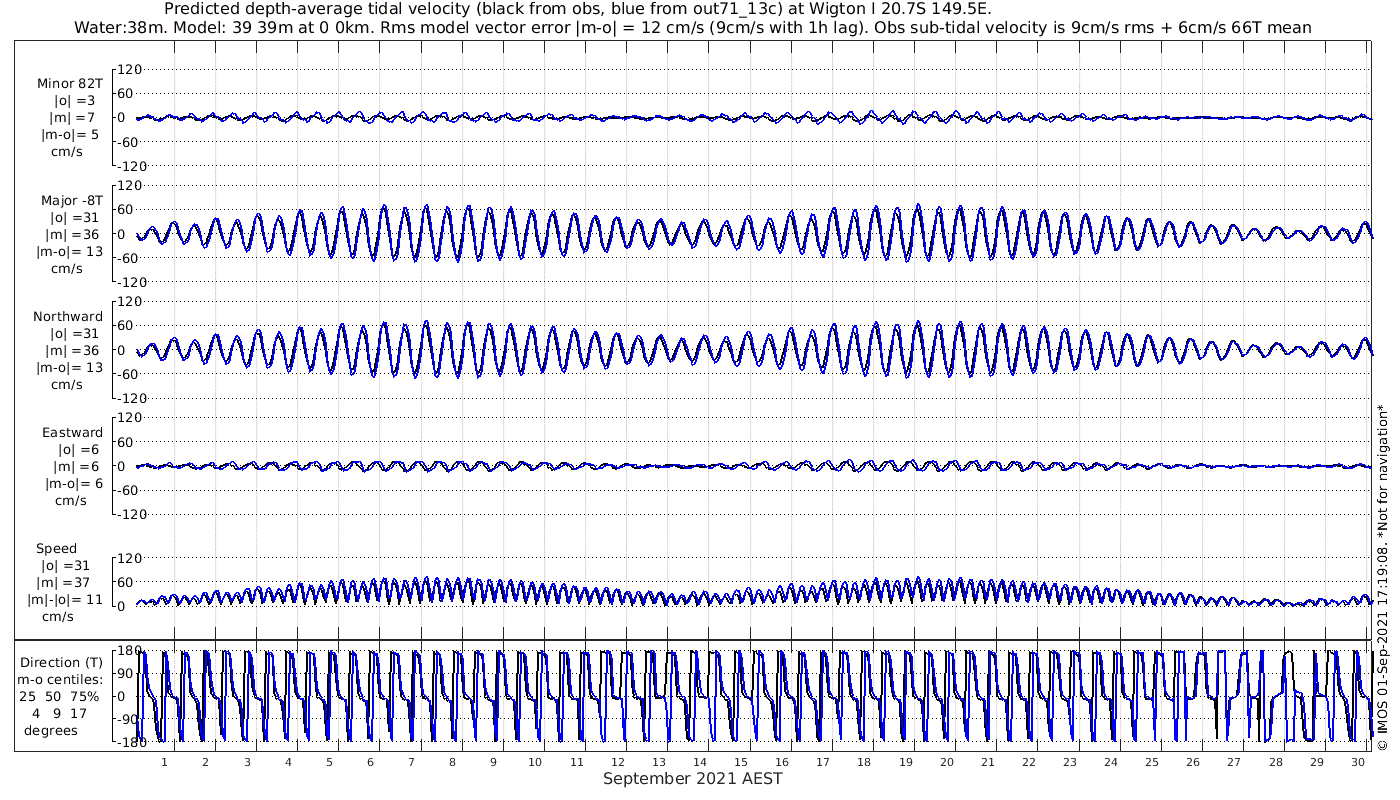
Task: Click date tick '1' on the x-axis
Action: point(164,762)
